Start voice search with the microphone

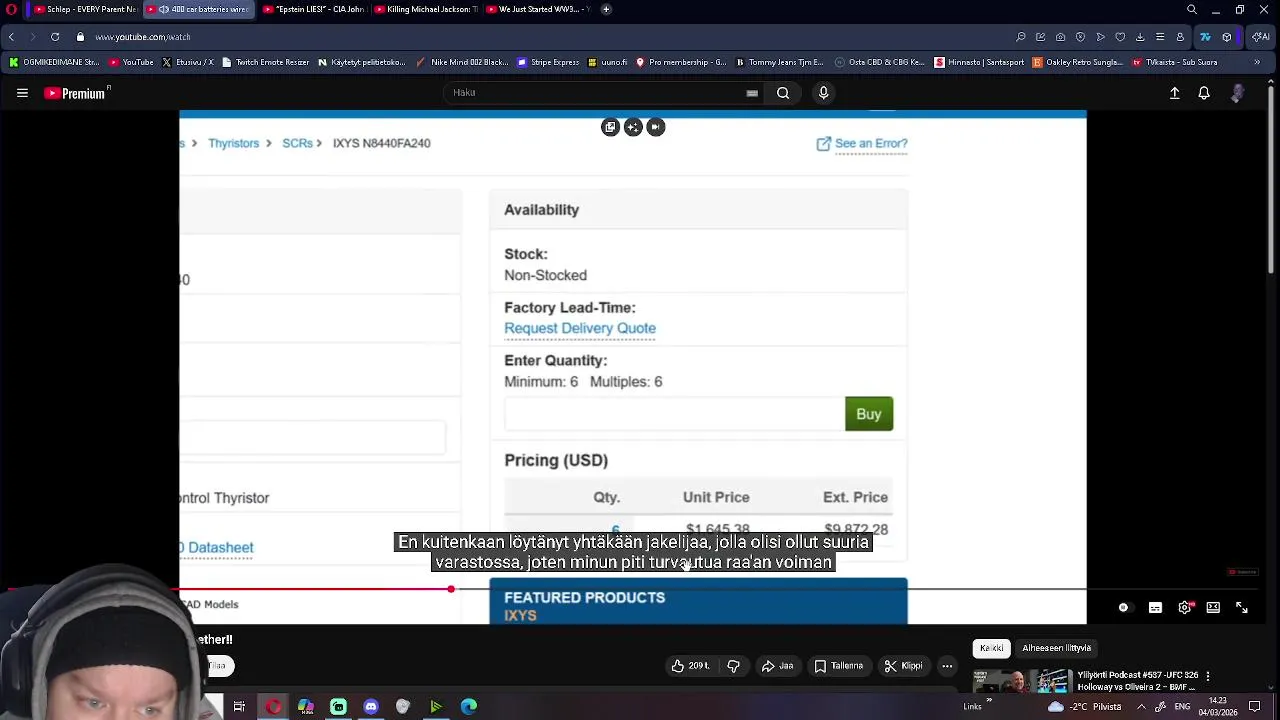tap(823, 93)
